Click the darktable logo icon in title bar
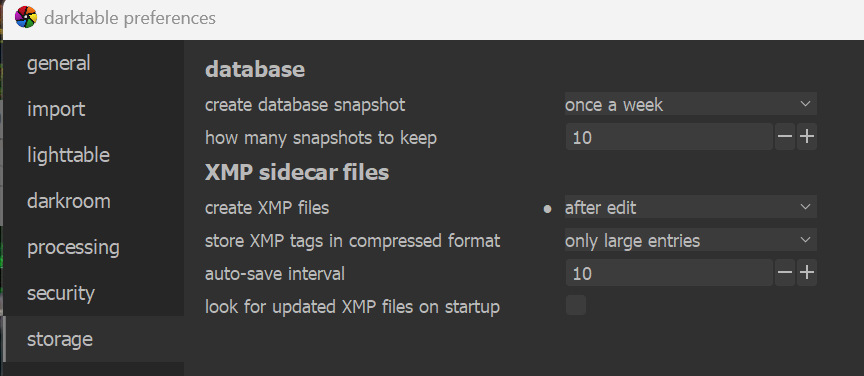864x376 pixels. [x=26, y=18]
